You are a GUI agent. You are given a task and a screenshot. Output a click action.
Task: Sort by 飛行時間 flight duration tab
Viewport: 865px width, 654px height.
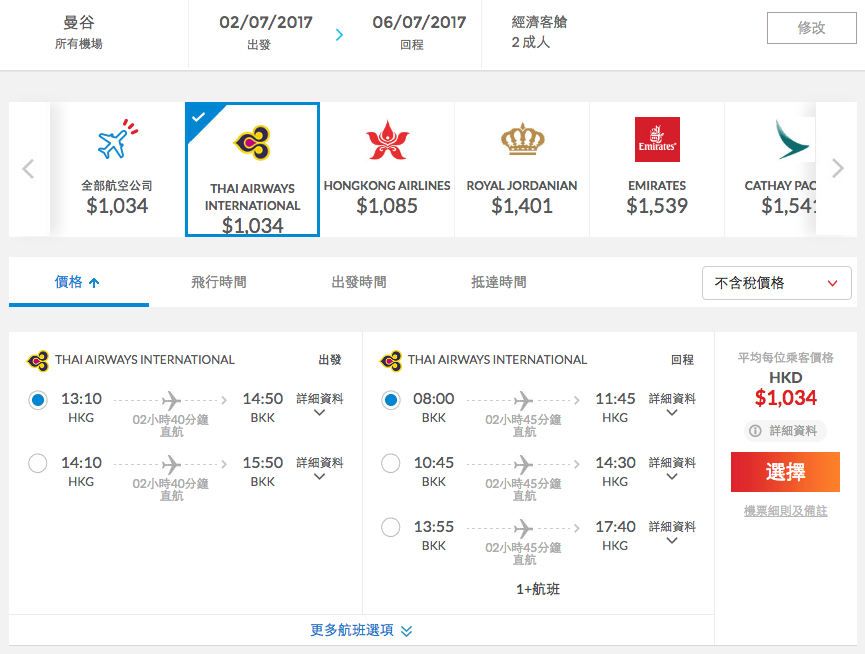click(218, 282)
